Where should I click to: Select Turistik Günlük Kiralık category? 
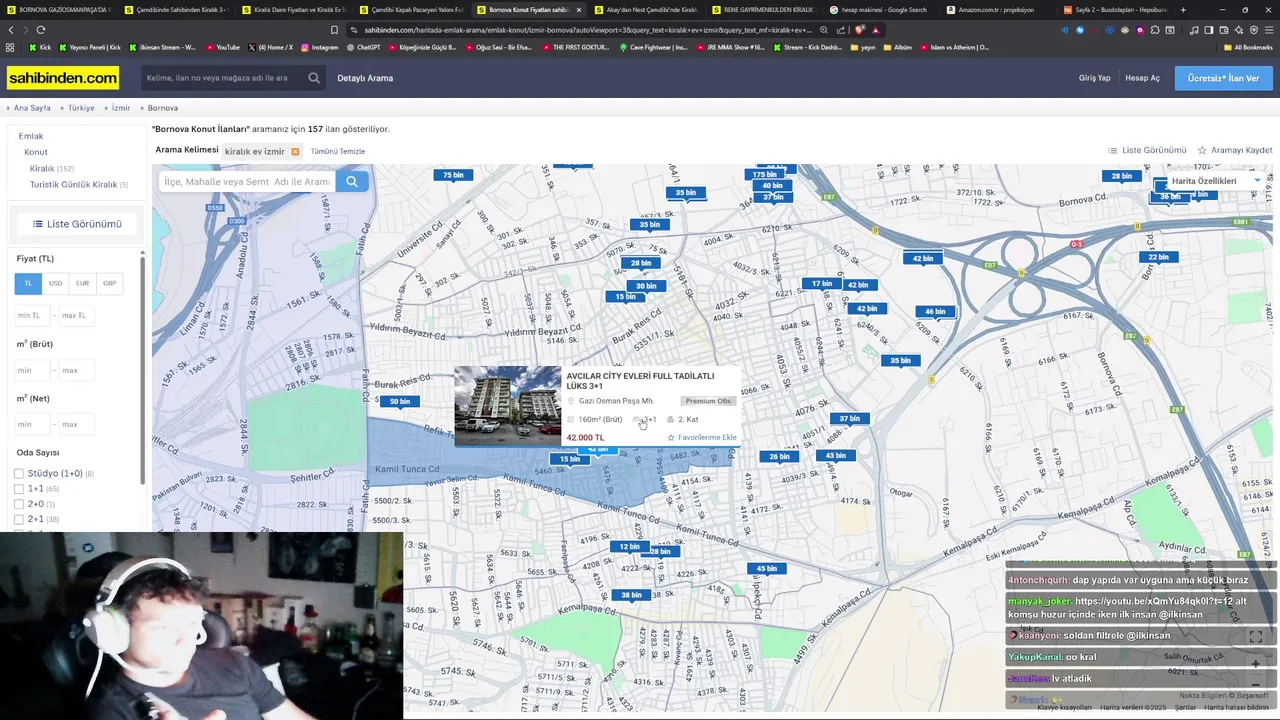[x=78, y=185]
